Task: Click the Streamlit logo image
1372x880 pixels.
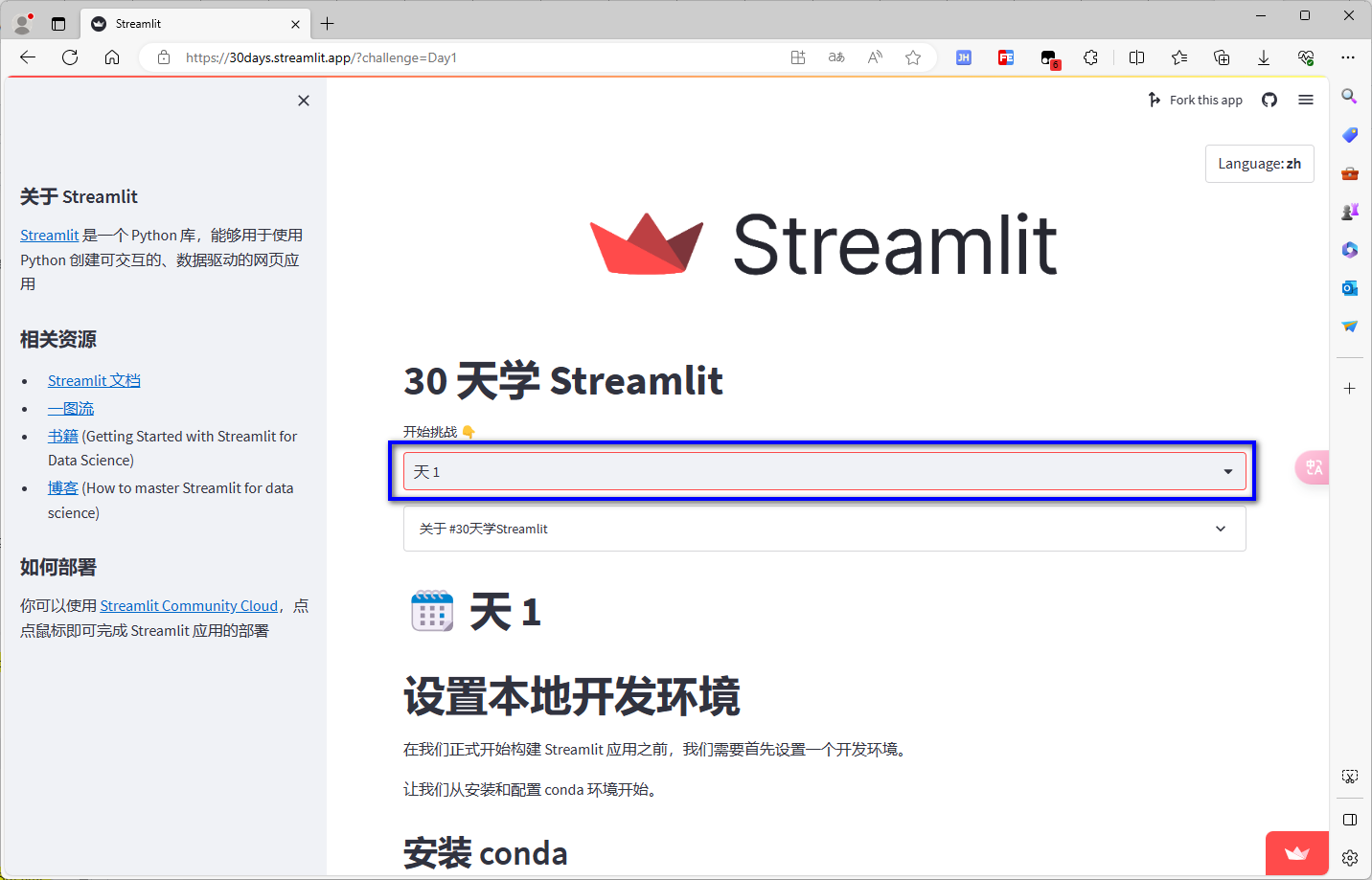Action: point(824,244)
